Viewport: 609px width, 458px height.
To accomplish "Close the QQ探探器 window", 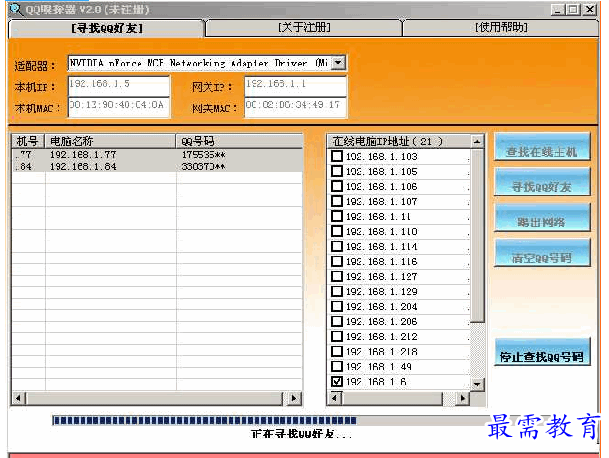I will (x=590, y=9).
